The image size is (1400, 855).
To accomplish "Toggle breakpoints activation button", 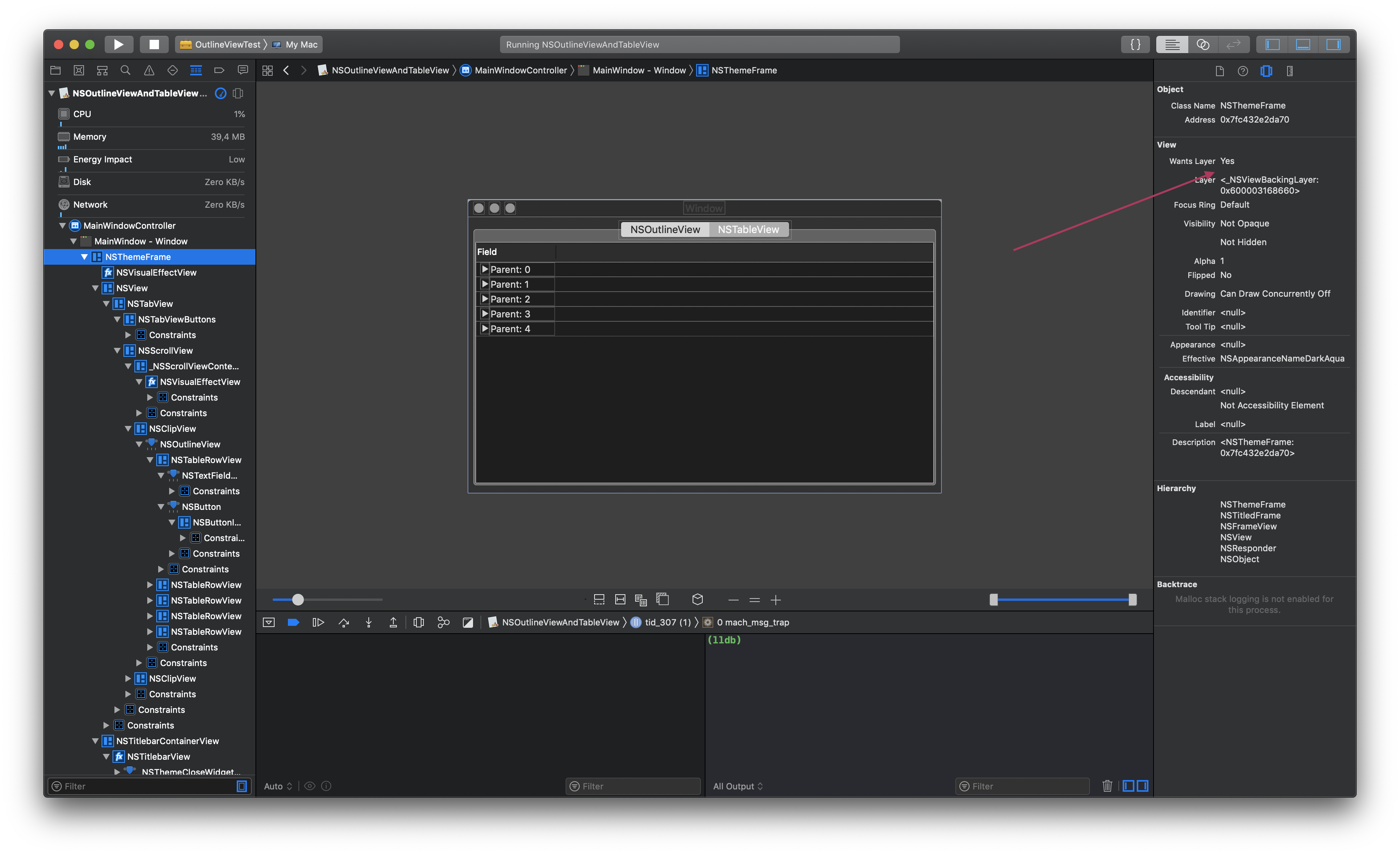I will [x=293, y=622].
